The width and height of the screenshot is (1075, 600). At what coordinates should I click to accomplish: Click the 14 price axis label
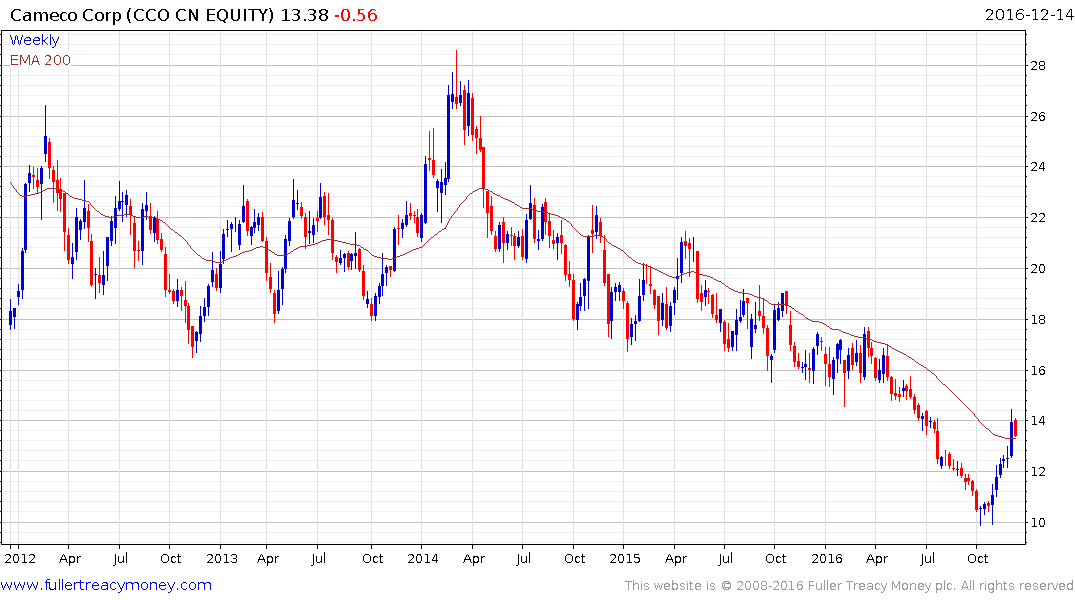[1038, 421]
